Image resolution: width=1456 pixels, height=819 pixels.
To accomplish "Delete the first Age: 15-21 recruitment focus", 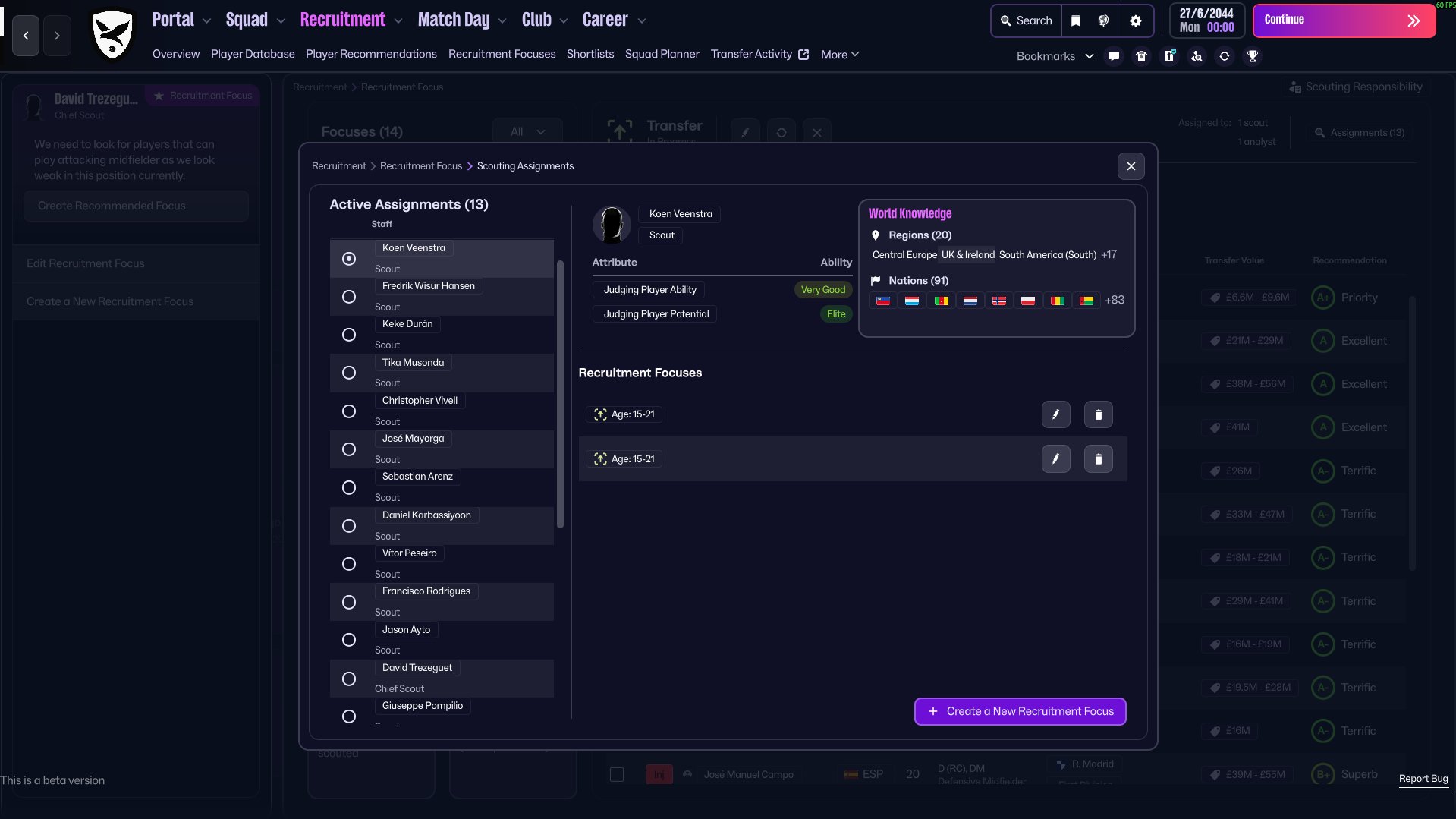I will [x=1098, y=414].
